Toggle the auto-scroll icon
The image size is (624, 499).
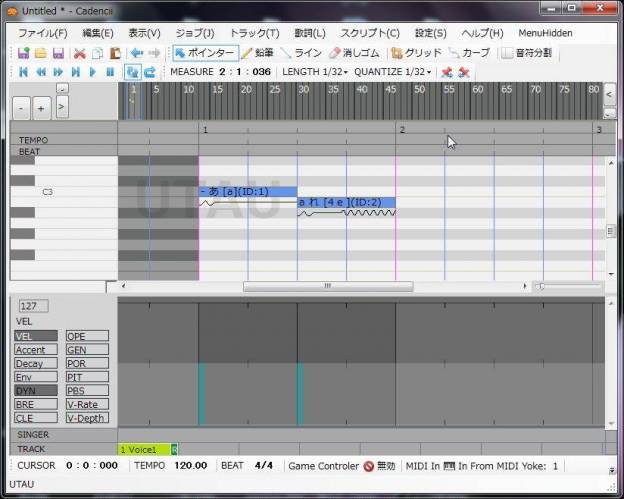pos(132,72)
